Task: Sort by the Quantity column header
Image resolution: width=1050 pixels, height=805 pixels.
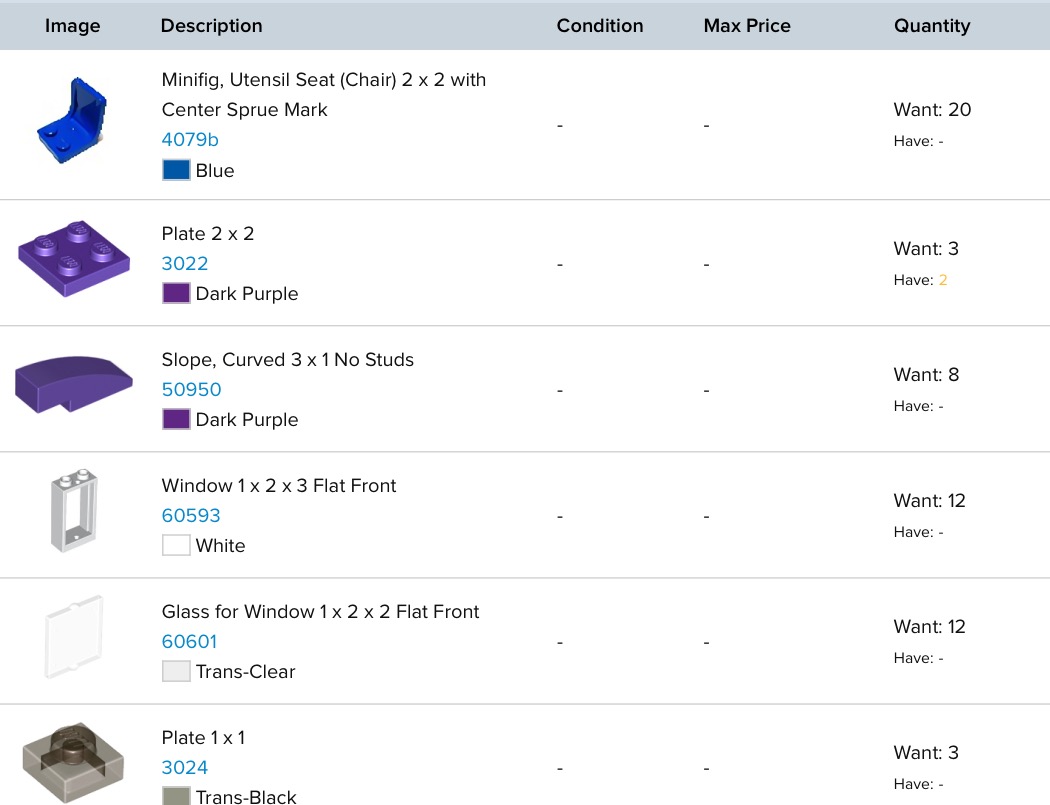Action: [932, 25]
